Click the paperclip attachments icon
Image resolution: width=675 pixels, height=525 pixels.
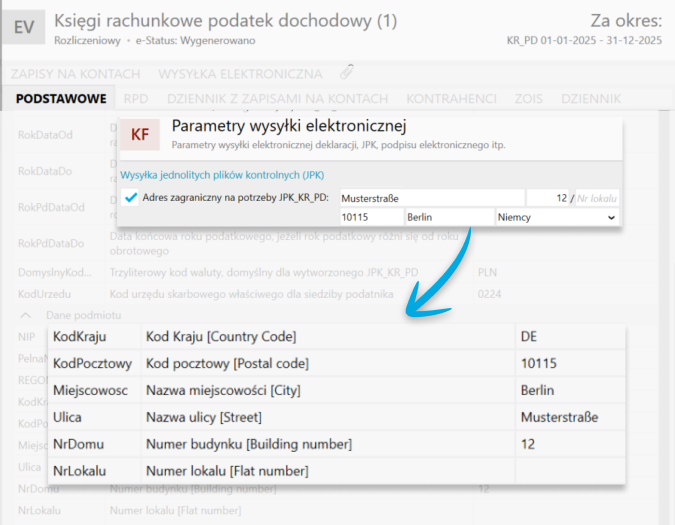(x=347, y=73)
